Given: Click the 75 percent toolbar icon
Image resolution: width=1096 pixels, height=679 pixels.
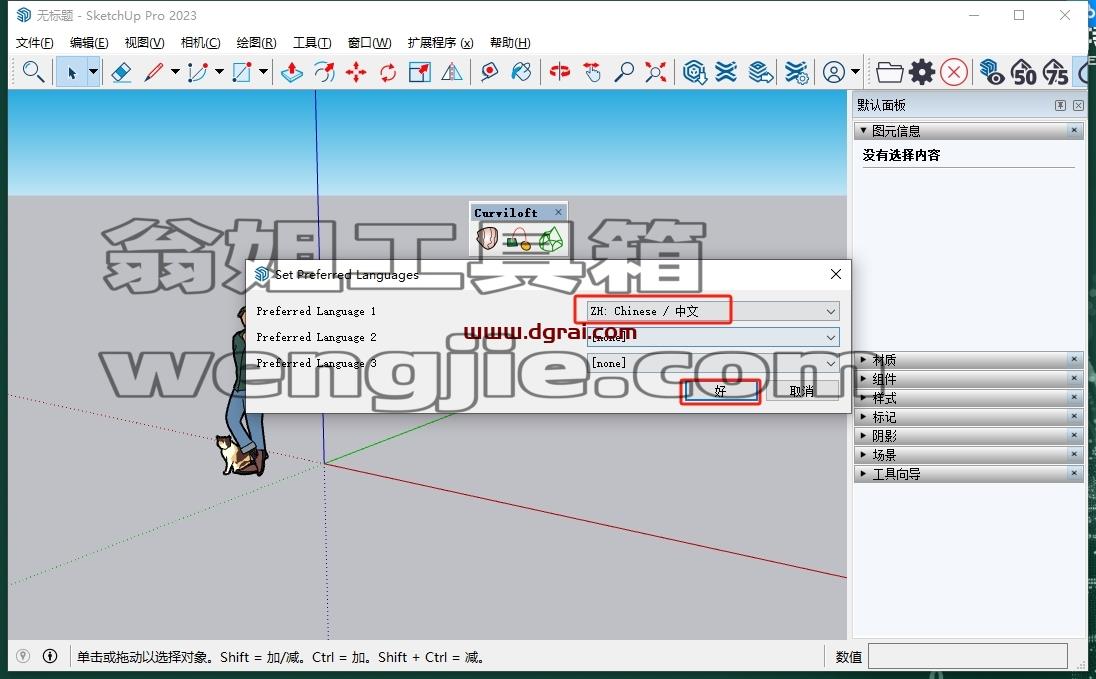Looking at the screenshot, I should 1055,72.
